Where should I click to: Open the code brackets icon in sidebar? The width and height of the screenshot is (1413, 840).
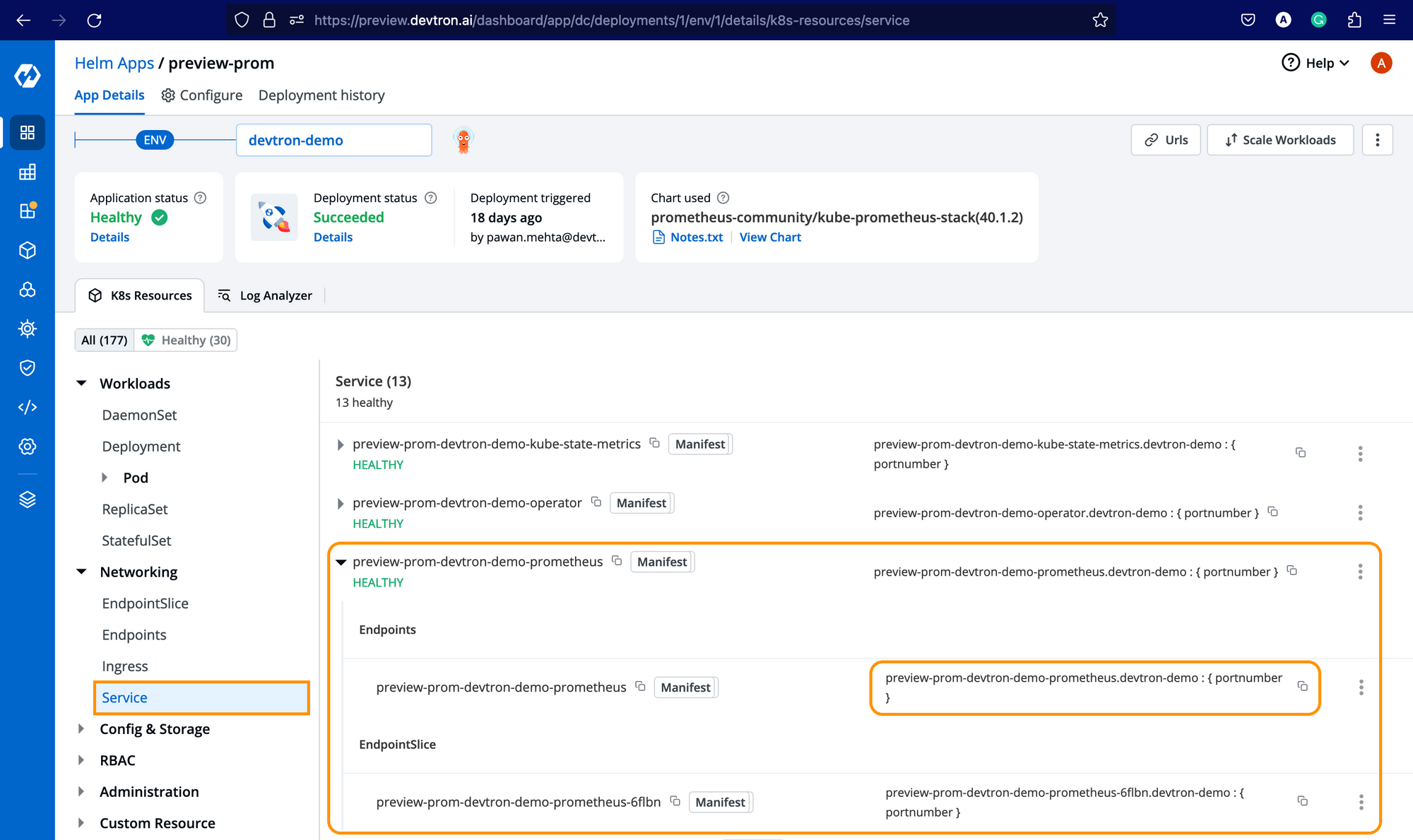click(x=28, y=407)
